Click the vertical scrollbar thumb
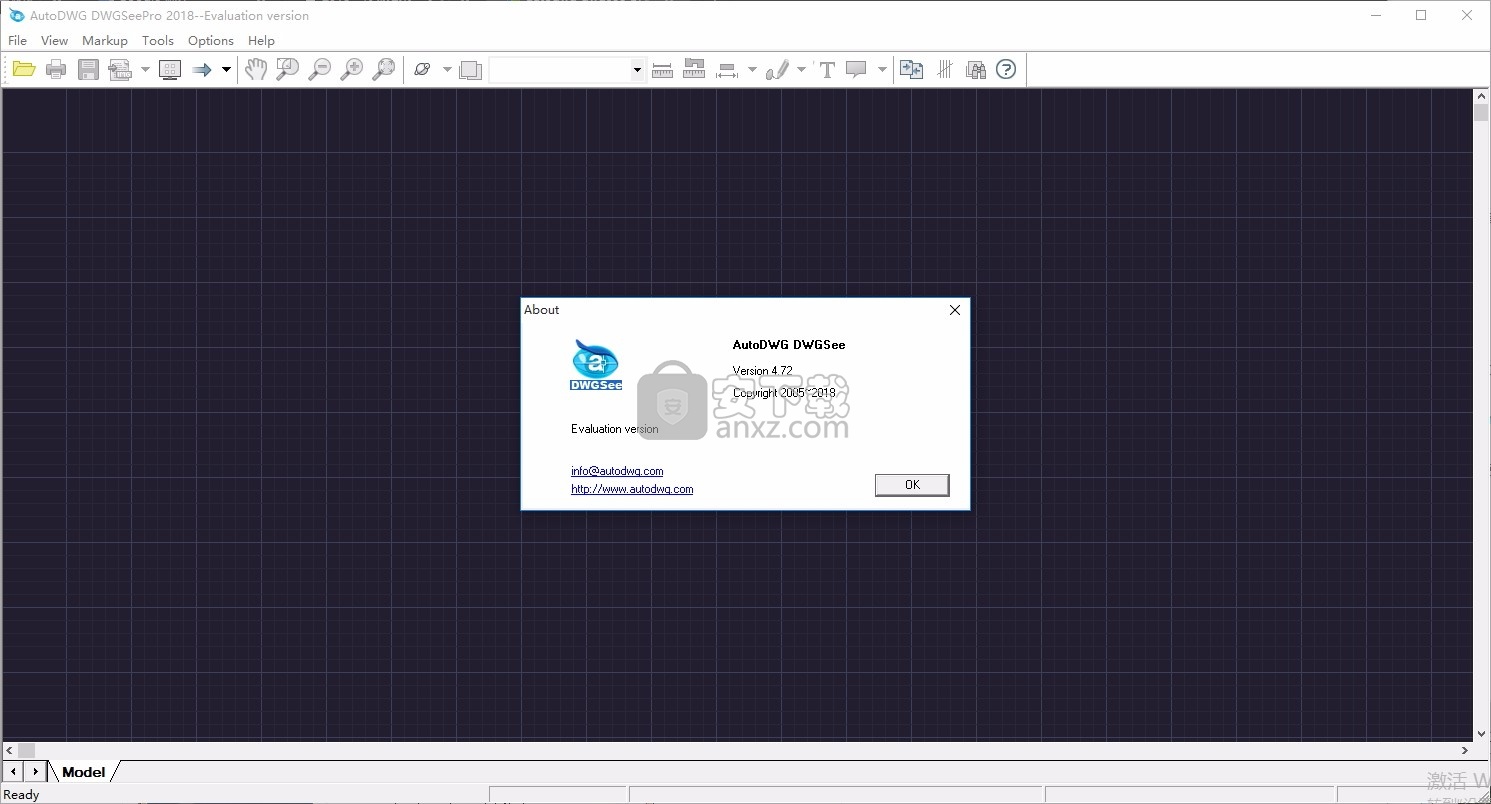Viewport: 1491px width, 804px height. pos(1481,112)
